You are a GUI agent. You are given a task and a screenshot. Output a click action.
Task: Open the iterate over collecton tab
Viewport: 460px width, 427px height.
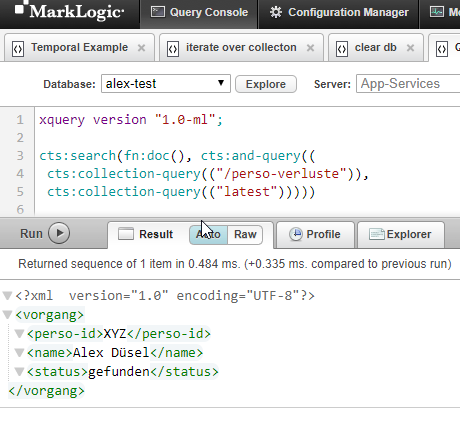[241, 48]
